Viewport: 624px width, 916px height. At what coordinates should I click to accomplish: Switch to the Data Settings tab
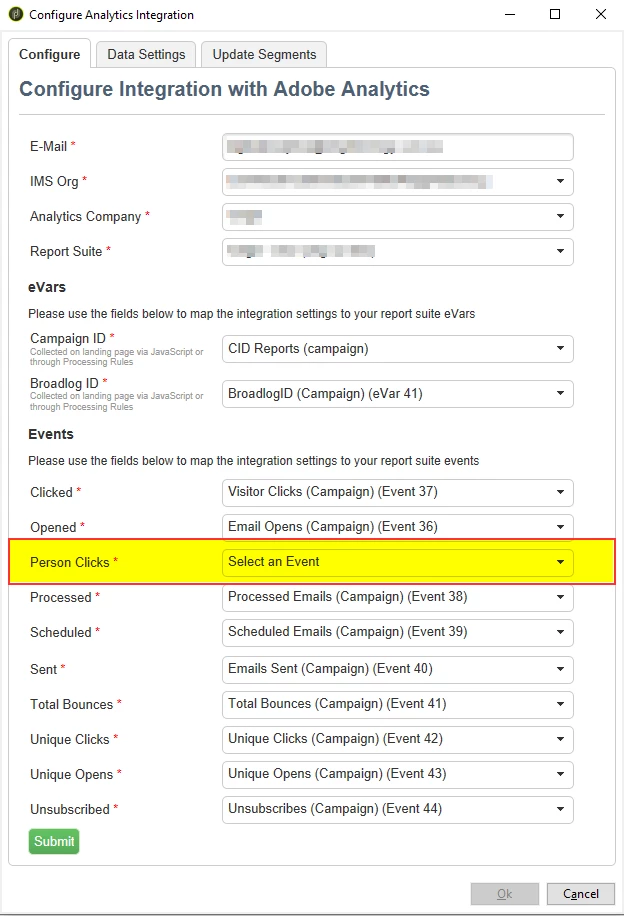coord(146,54)
